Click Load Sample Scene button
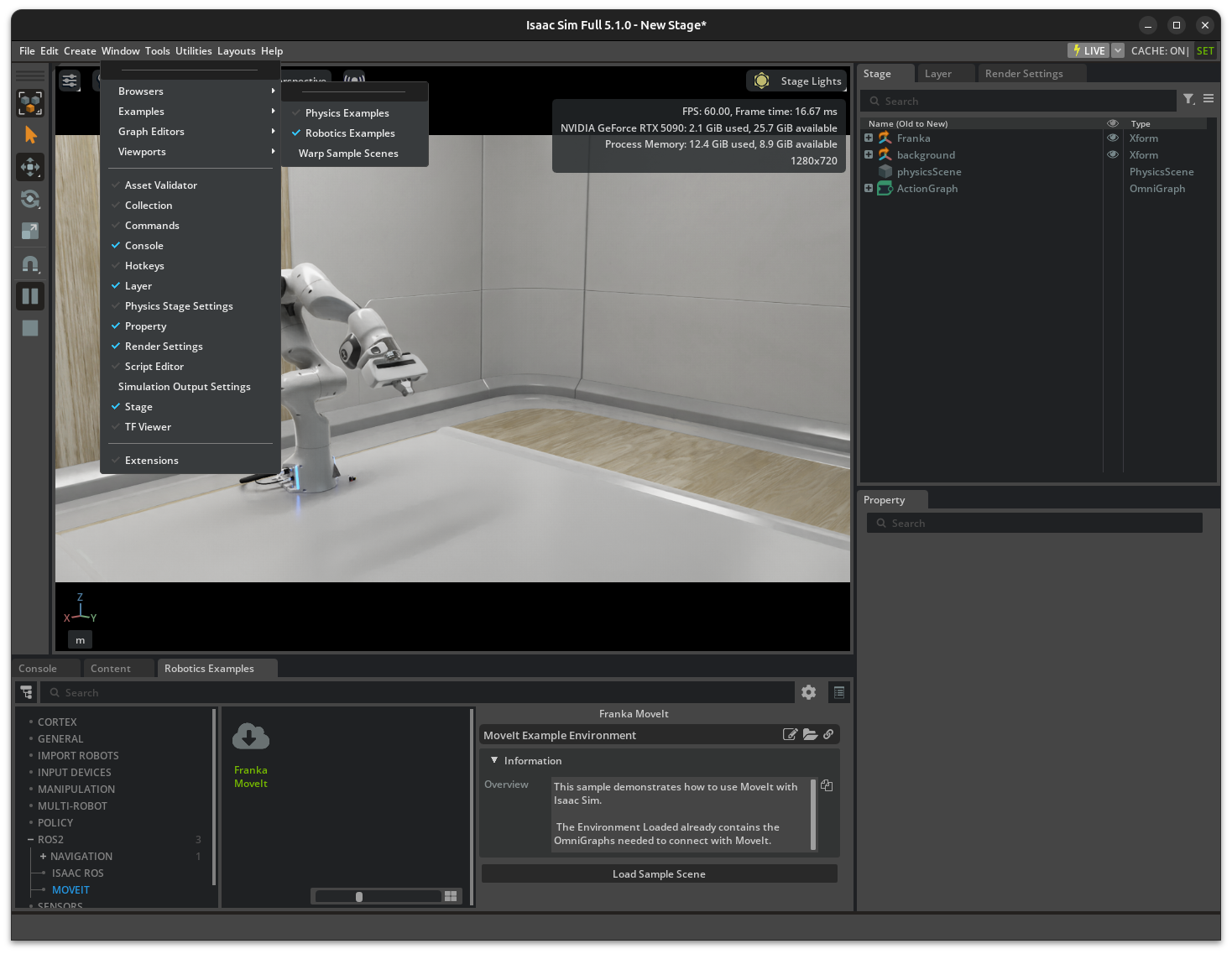 click(659, 874)
